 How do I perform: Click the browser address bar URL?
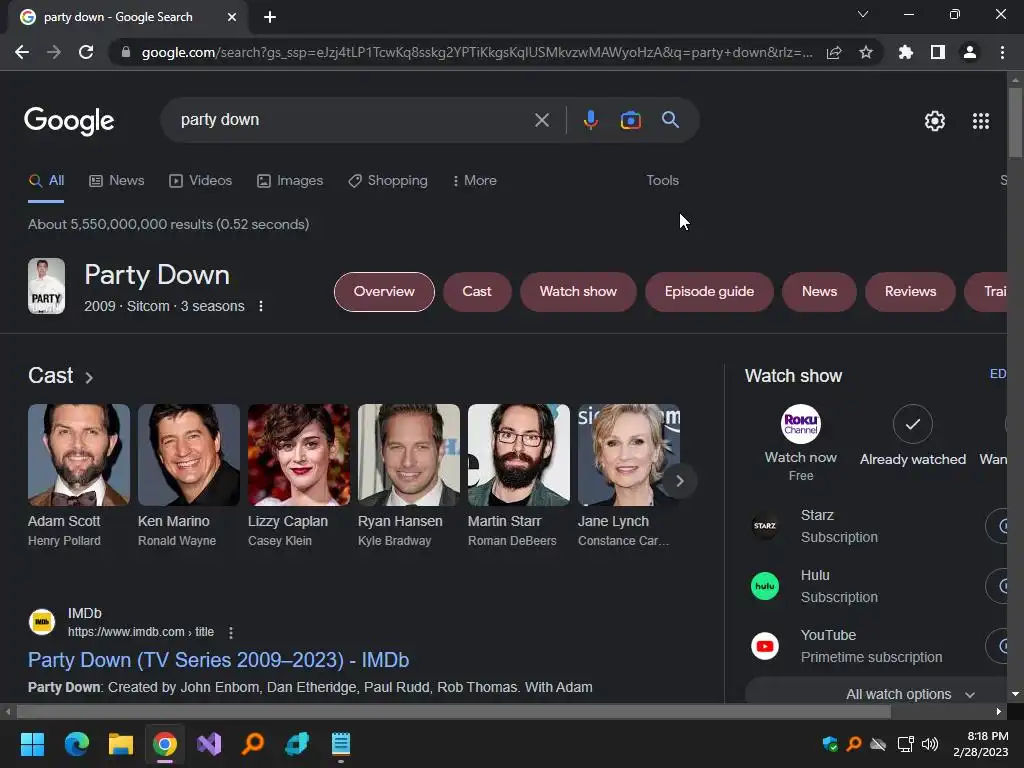coord(477,52)
